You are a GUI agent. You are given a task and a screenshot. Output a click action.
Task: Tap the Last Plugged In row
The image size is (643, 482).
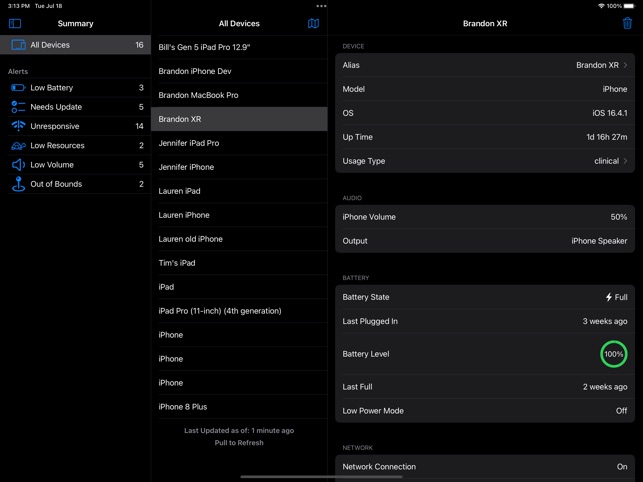(485, 321)
